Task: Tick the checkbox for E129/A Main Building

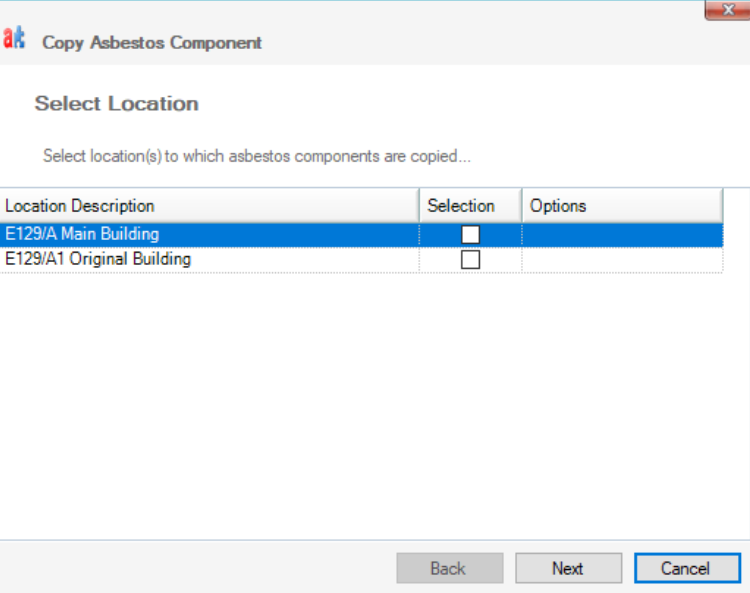Action: 470,235
